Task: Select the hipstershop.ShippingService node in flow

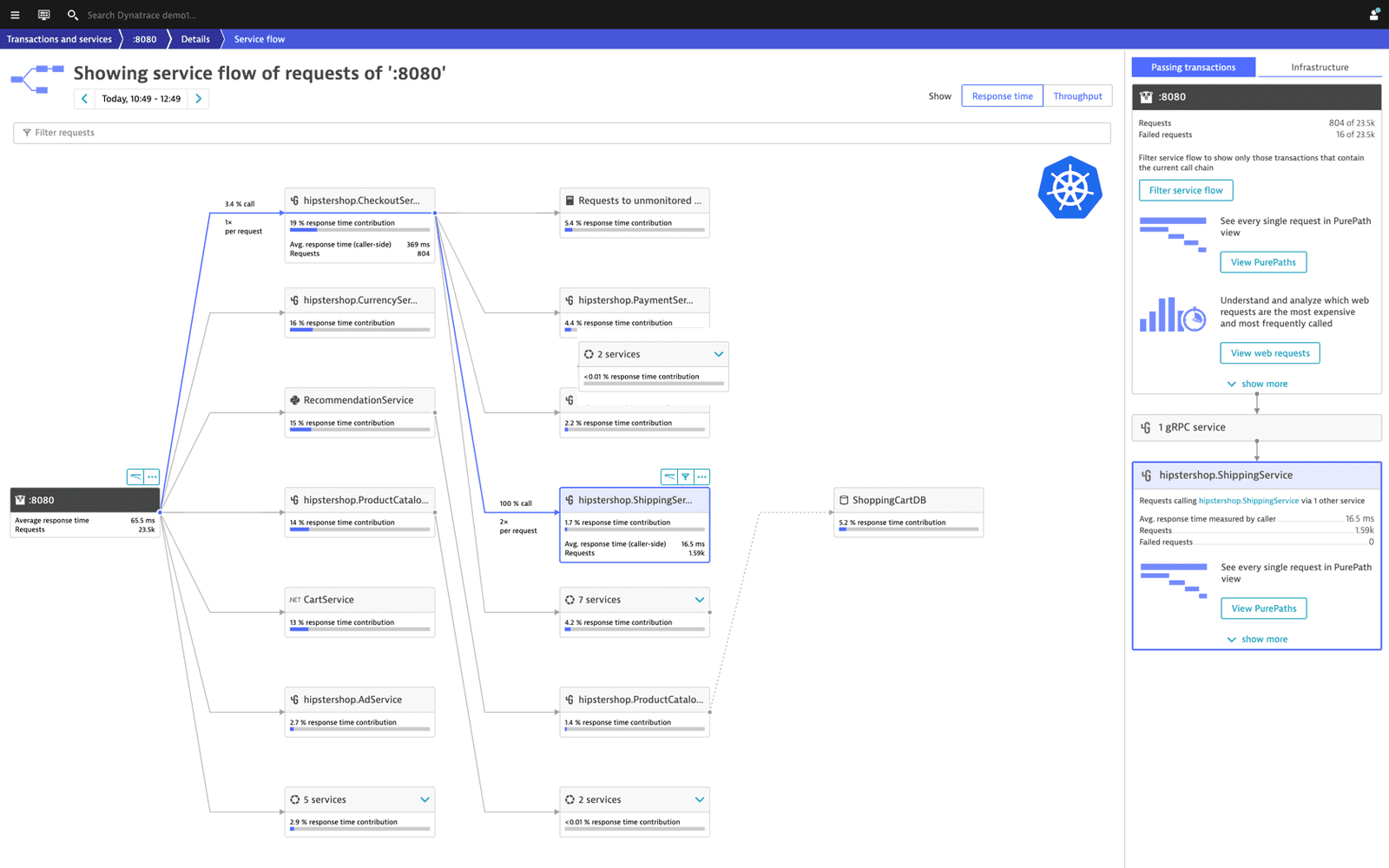Action: [x=635, y=525]
